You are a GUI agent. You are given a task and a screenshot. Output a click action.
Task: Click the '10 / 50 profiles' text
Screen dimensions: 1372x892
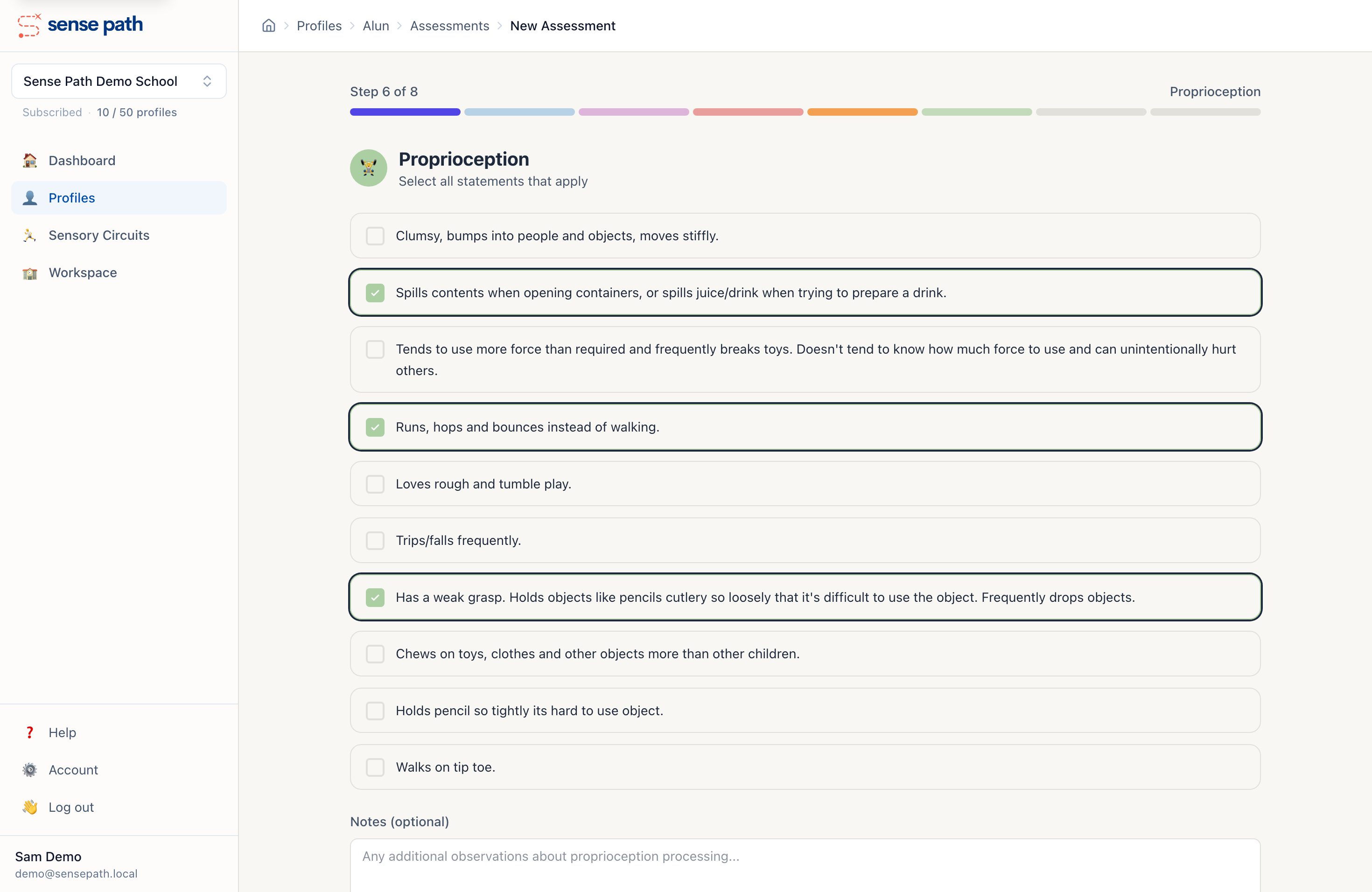(137, 112)
